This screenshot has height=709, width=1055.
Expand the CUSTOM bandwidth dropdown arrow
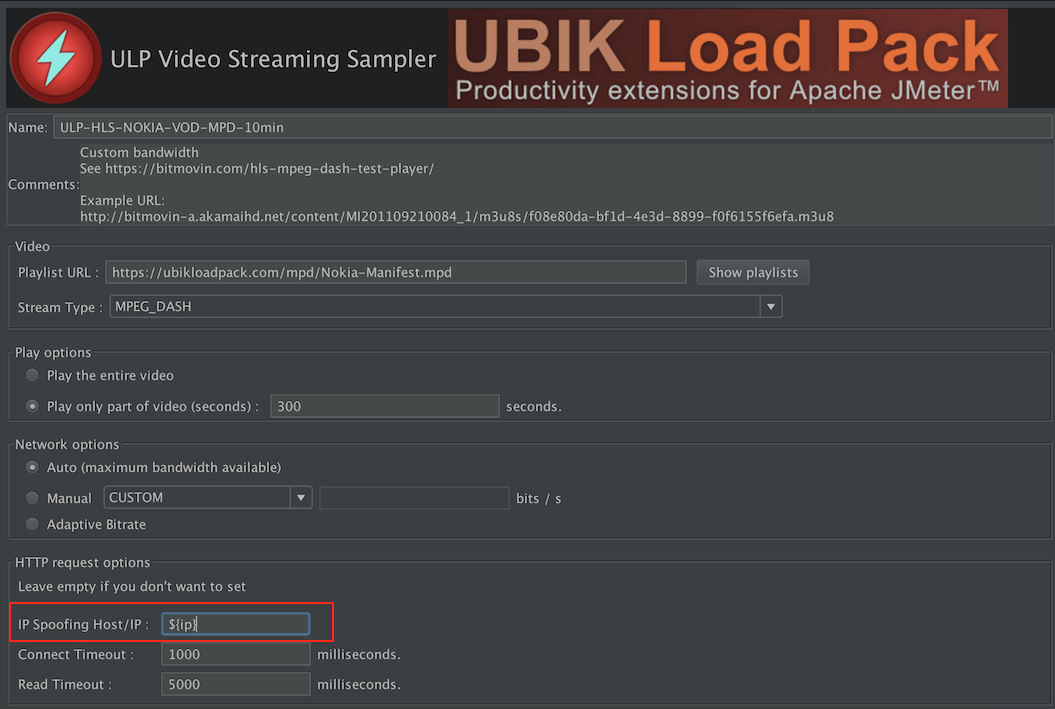point(300,497)
